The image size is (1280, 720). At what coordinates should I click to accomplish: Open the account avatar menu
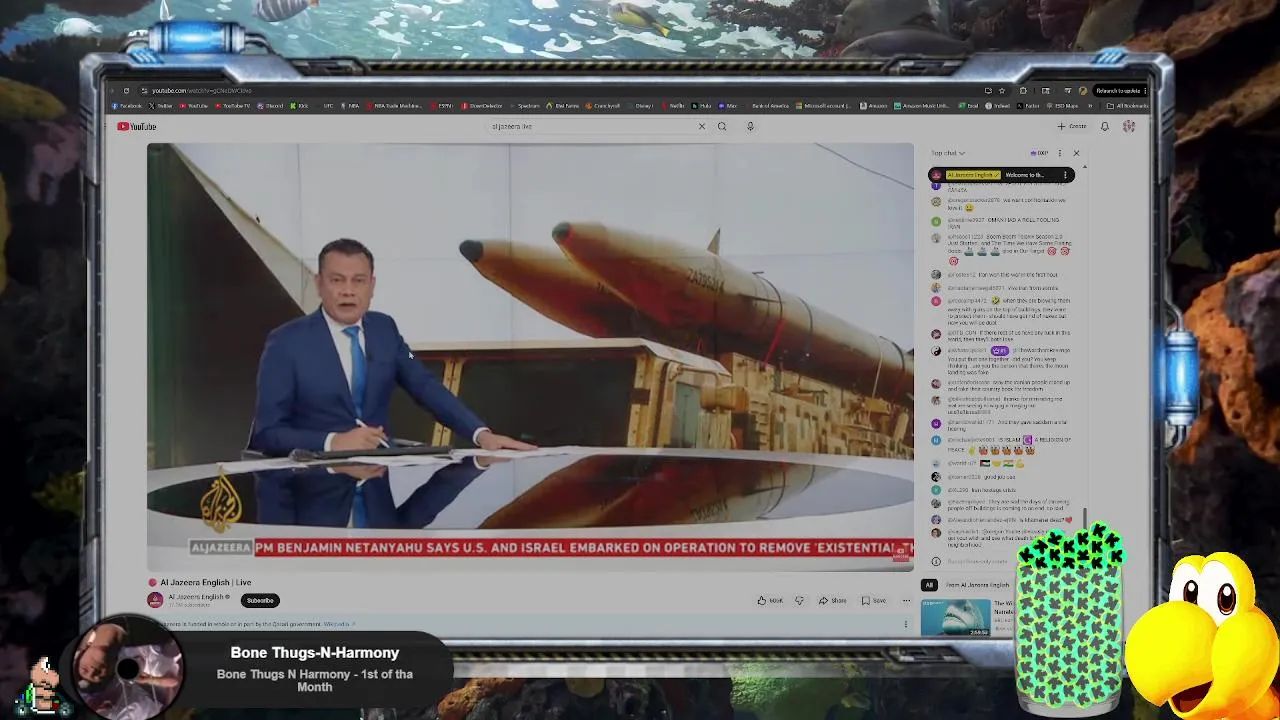[x=1129, y=126]
